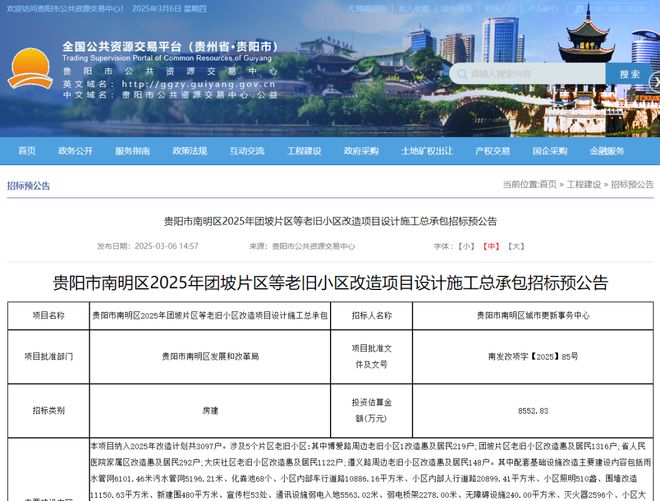Click the 招标预公告 section heading
Screen dimensions: 660x501
pyautogui.click(x=28, y=186)
